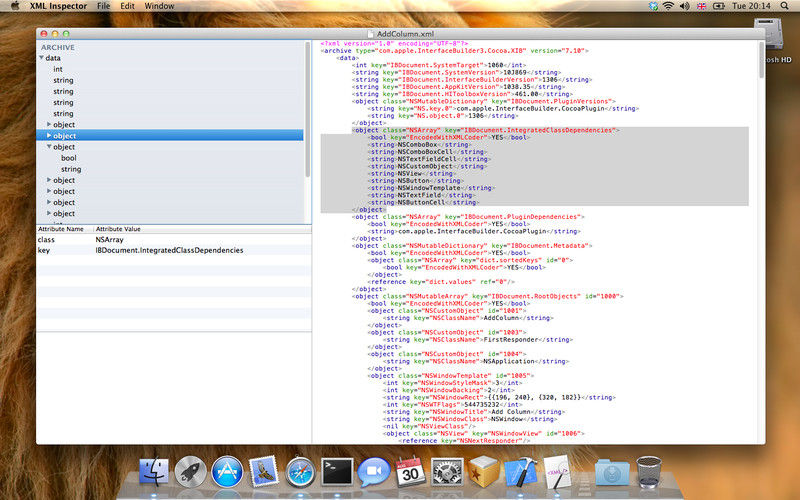Screen dimensions: 800x500
Task: Expand the highlighted object node's triangle
Action: [x=49, y=135]
